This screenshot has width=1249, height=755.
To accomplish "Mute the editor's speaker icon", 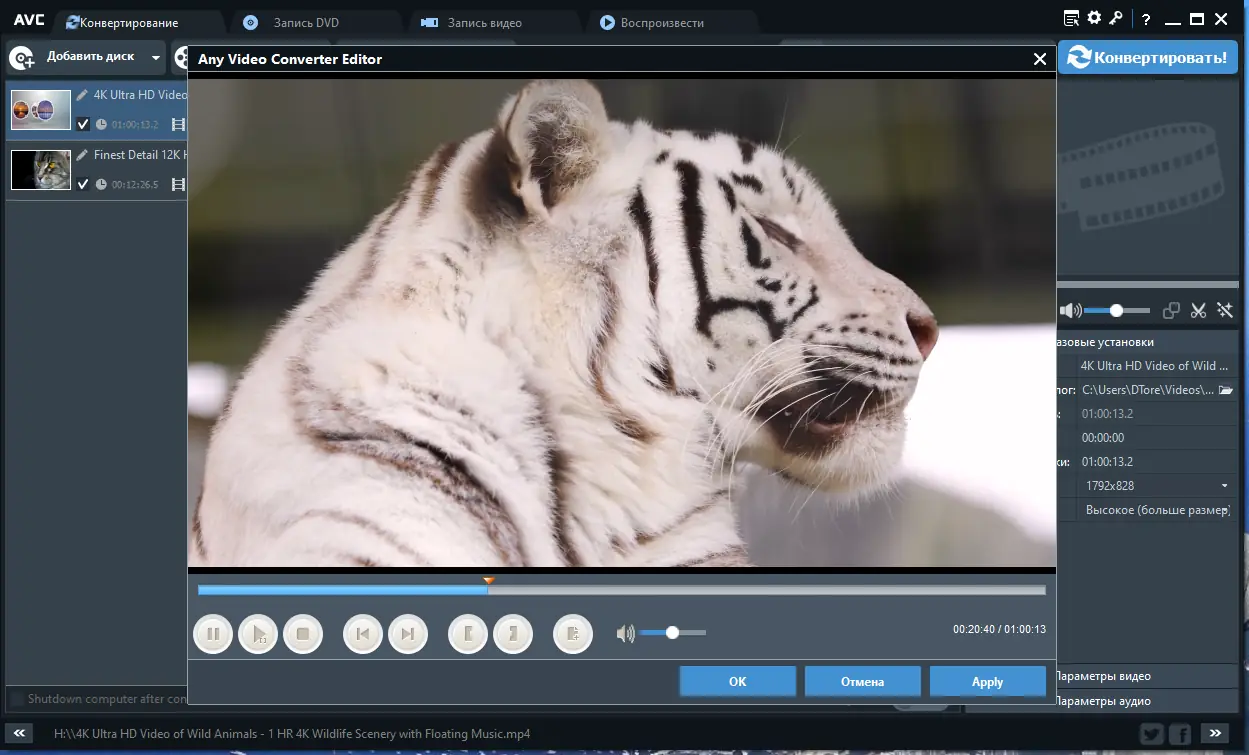I will [x=626, y=633].
